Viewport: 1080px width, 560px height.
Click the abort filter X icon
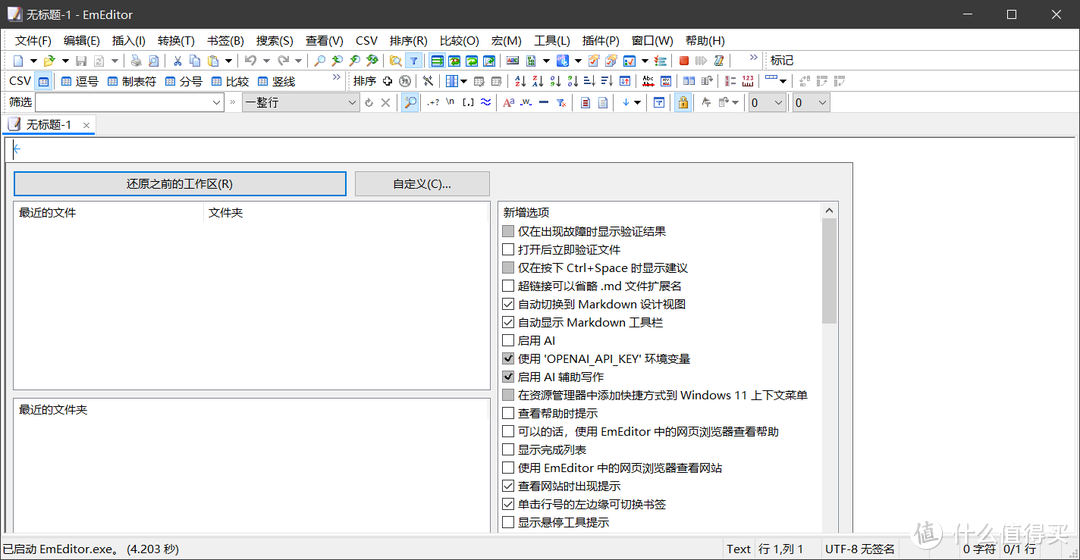click(x=386, y=103)
